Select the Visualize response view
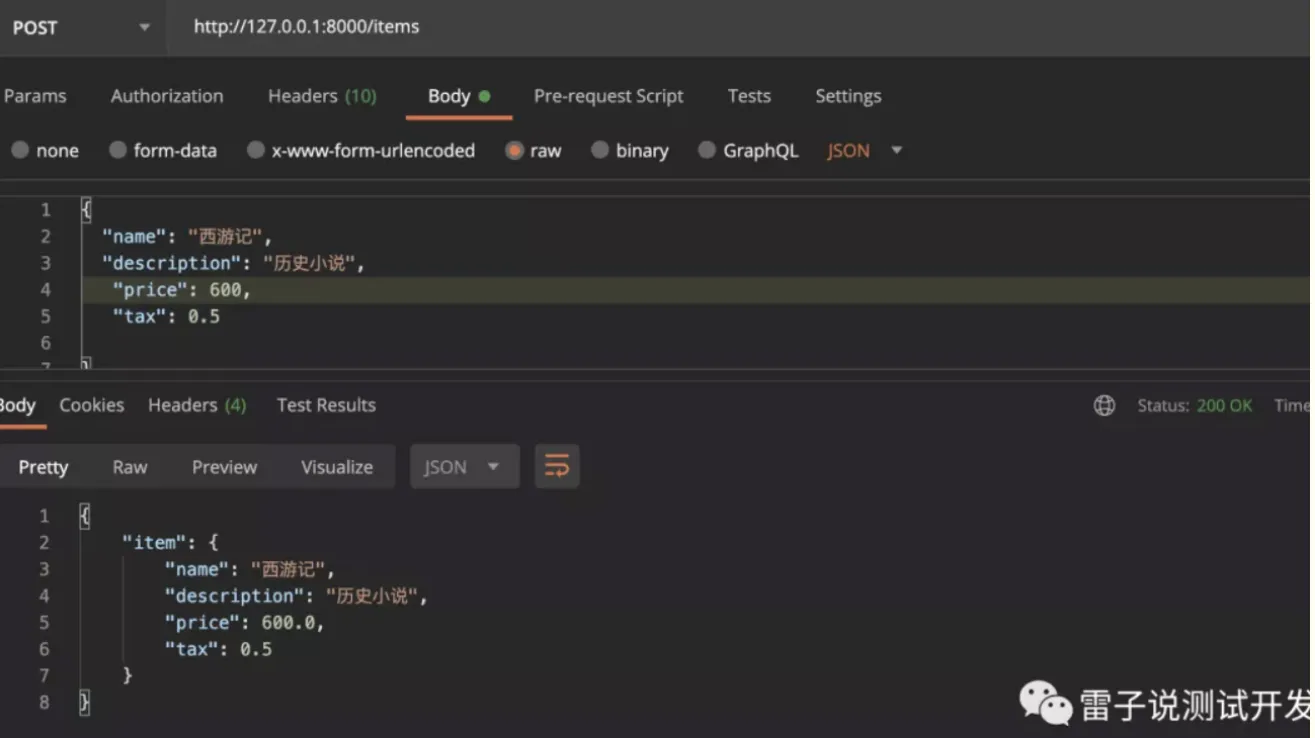The image size is (1315, 738). (337, 467)
